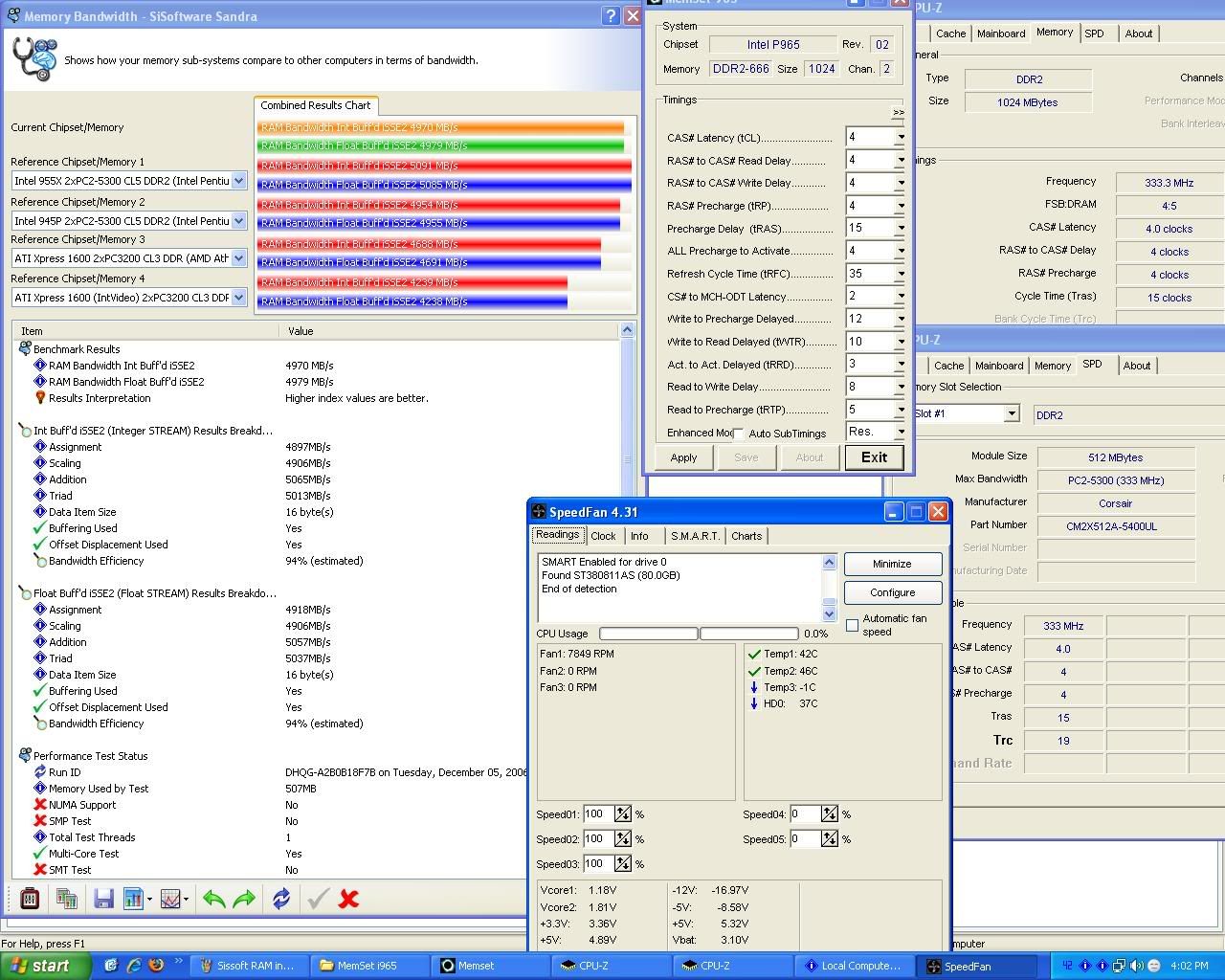
Task: Open Reference Chipset/Memory 4 dropdown
Action: point(239,298)
